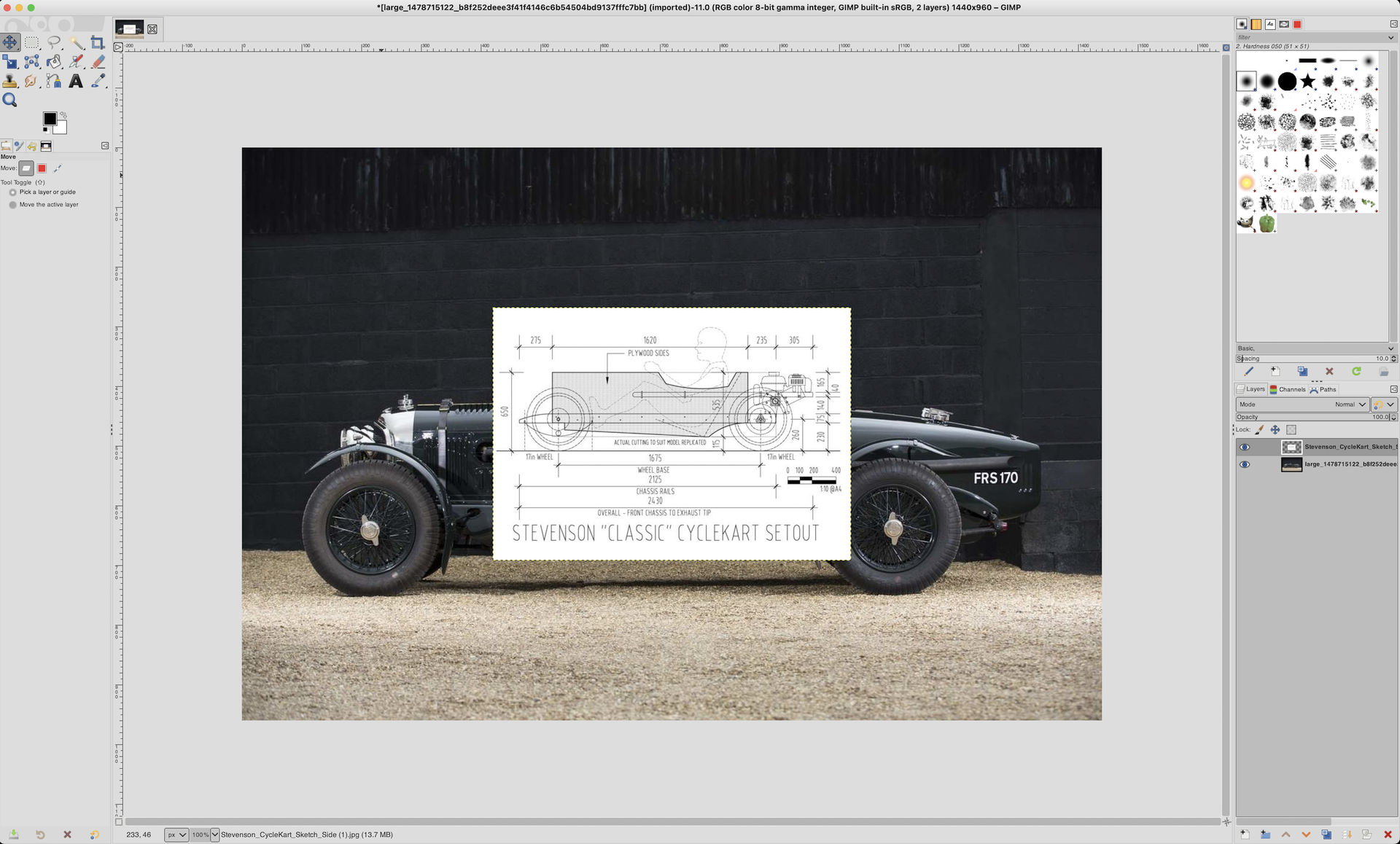This screenshot has height=844, width=1400.
Task: Select the Color Picker eyedropper tool
Action: click(x=98, y=81)
